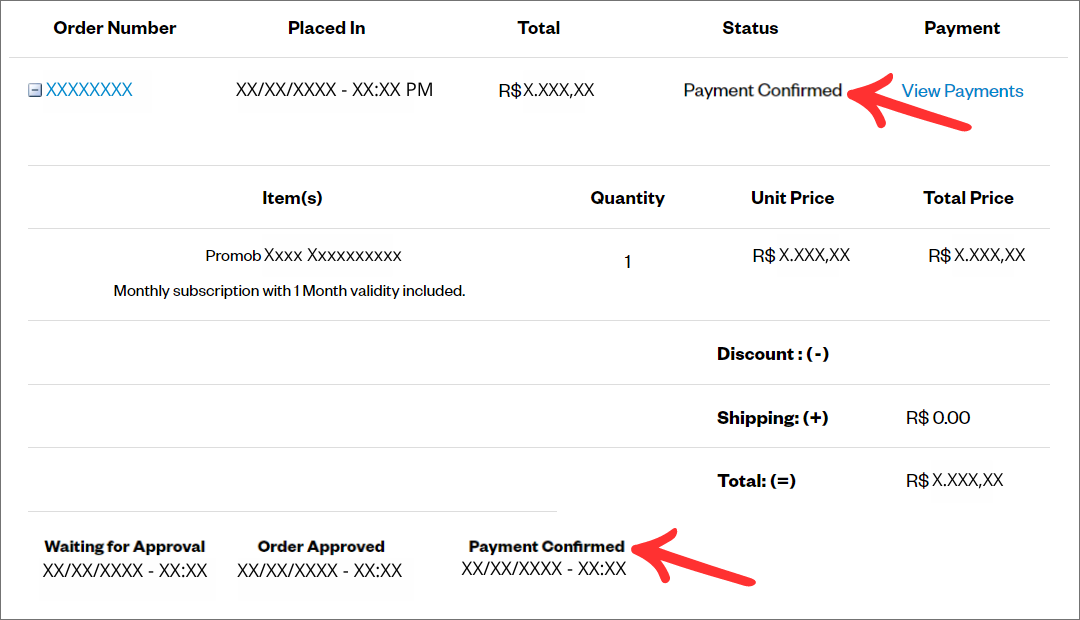Click the monthly subscription validity description
The image size is (1080, 620).
pos(289,292)
